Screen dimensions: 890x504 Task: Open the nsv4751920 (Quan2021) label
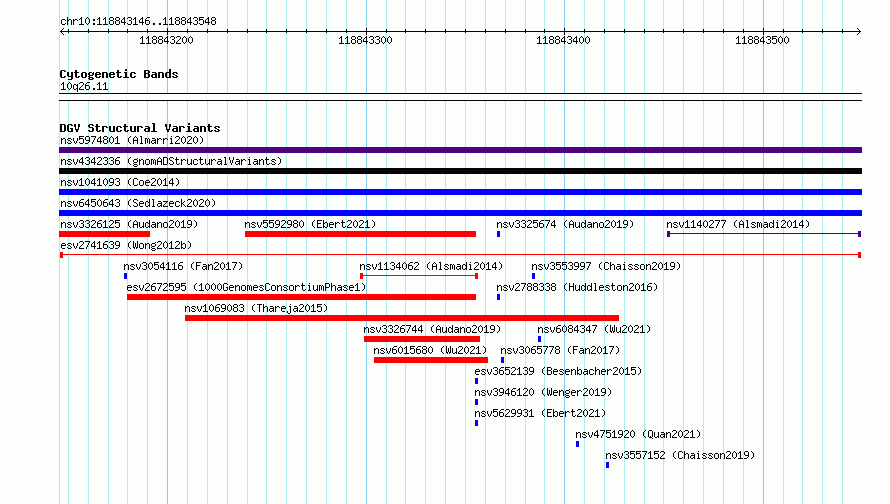(638, 434)
